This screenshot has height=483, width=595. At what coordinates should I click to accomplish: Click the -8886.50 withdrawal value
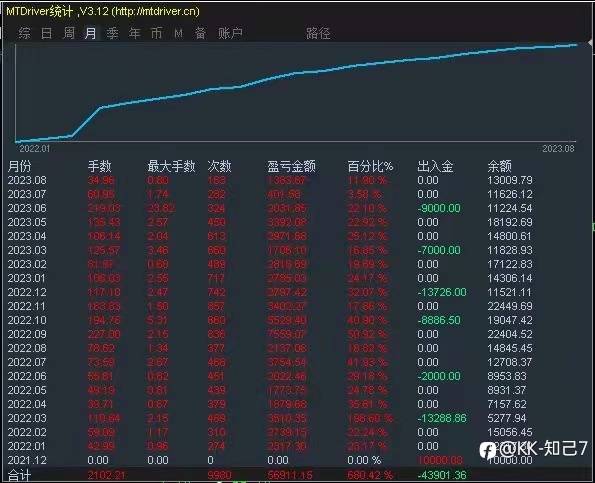coord(439,320)
